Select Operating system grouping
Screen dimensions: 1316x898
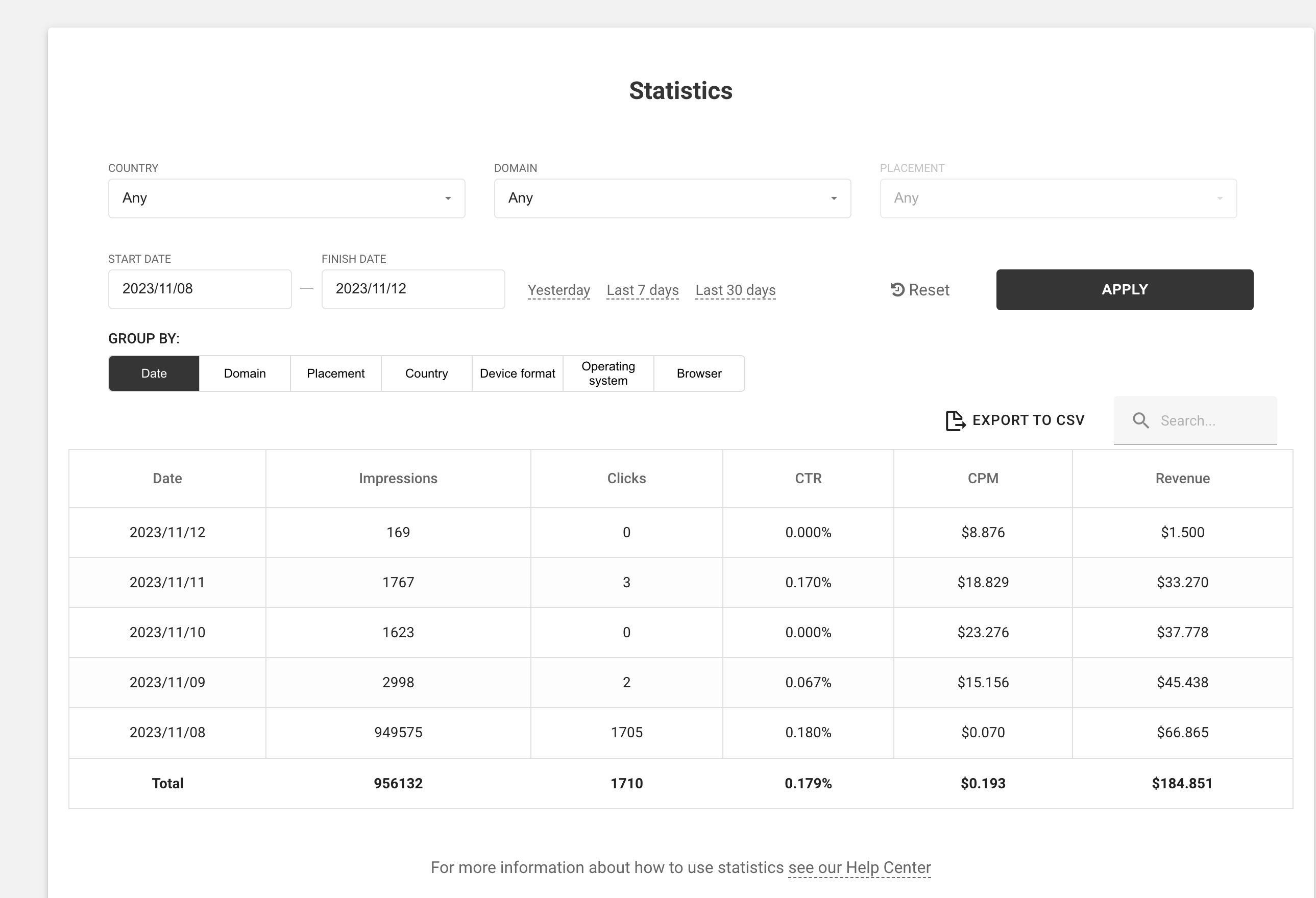pyautogui.click(x=608, y=373)
